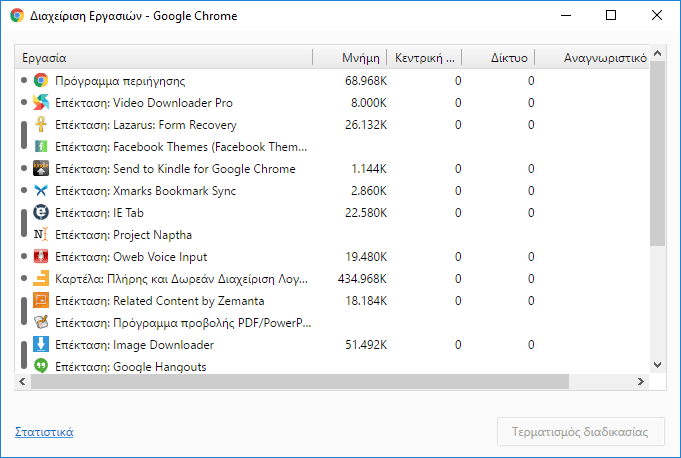Select the Πρόγραμμα περιήγησης task row
This screenshot has width=681, height=458.
coord(332,80)
